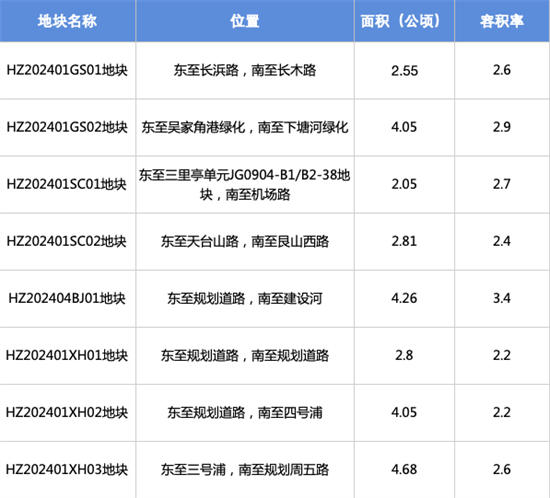Click location 东至三号浦，南至规划周五路
550x498 pixels.
245,470
